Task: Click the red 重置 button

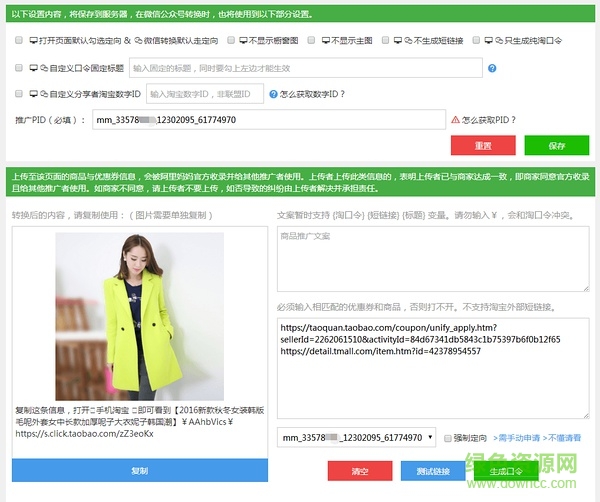Action: coord(483,145)
